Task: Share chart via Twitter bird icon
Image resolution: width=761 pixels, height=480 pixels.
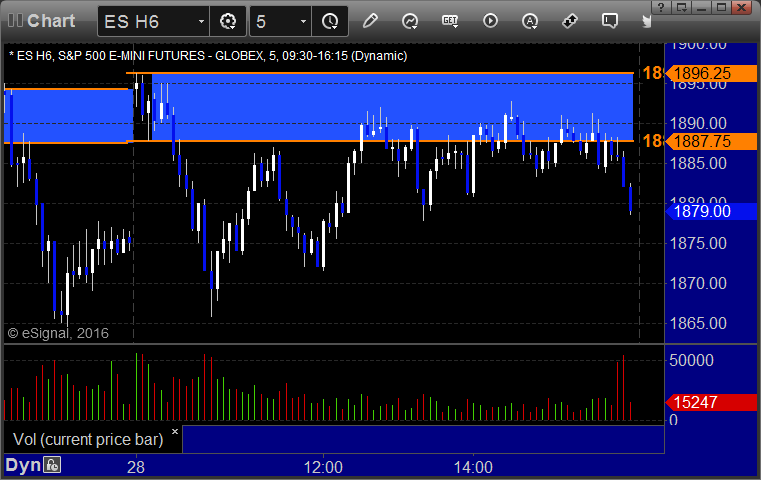Action: 646,21
